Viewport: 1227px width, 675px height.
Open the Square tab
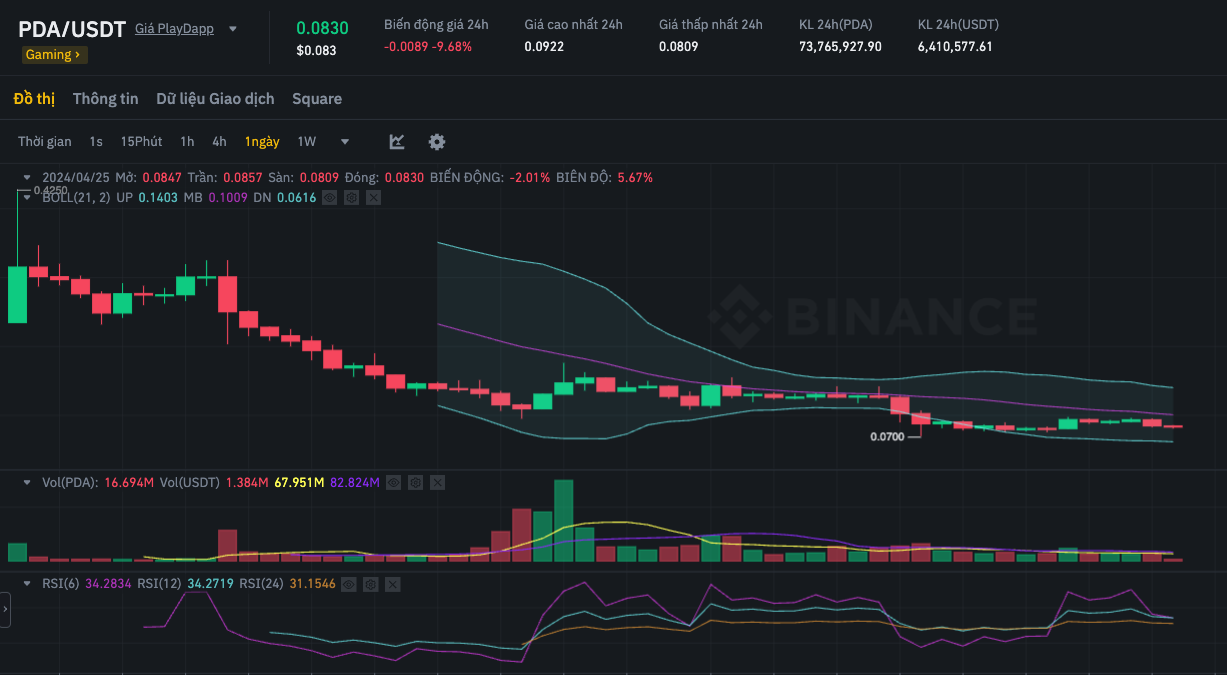point(317,99)
